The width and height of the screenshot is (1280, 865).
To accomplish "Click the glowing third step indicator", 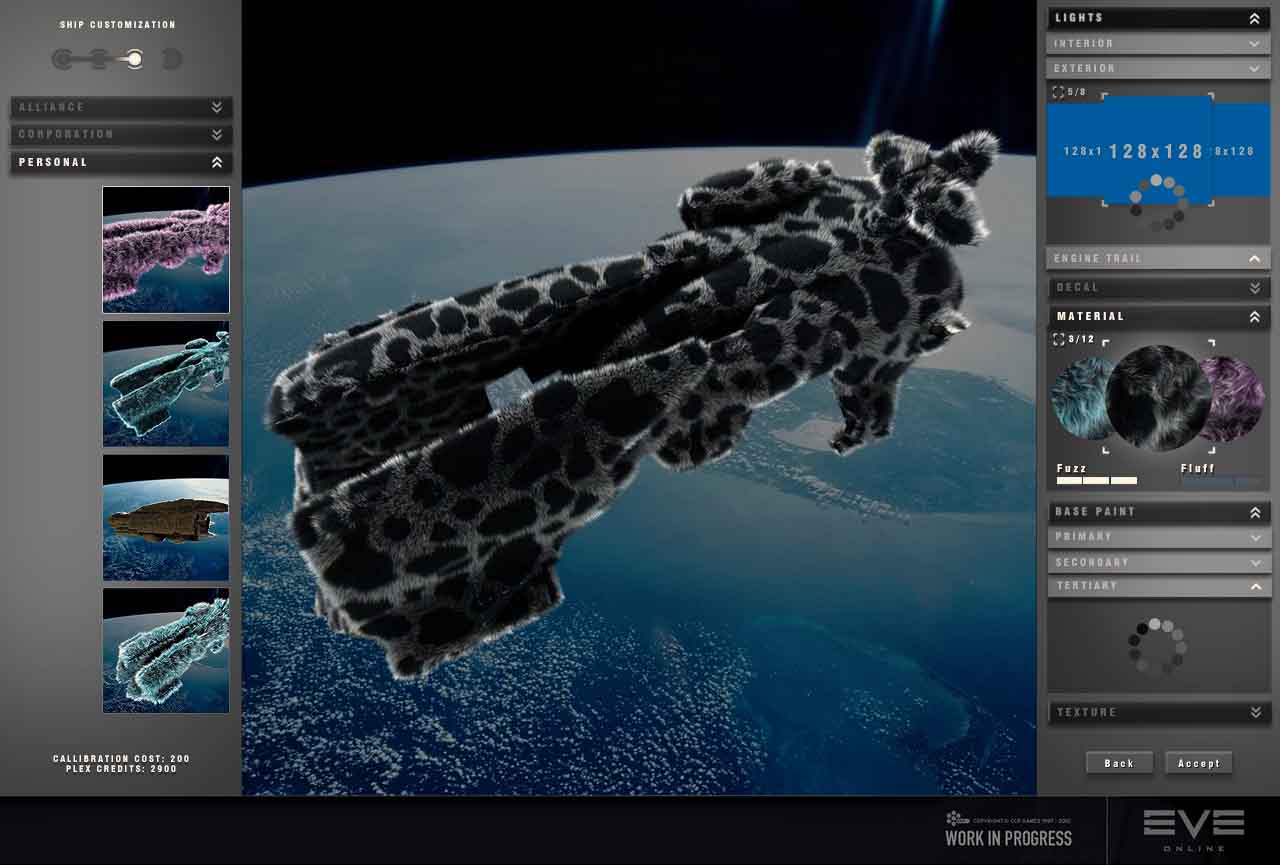I will point(134,60).
